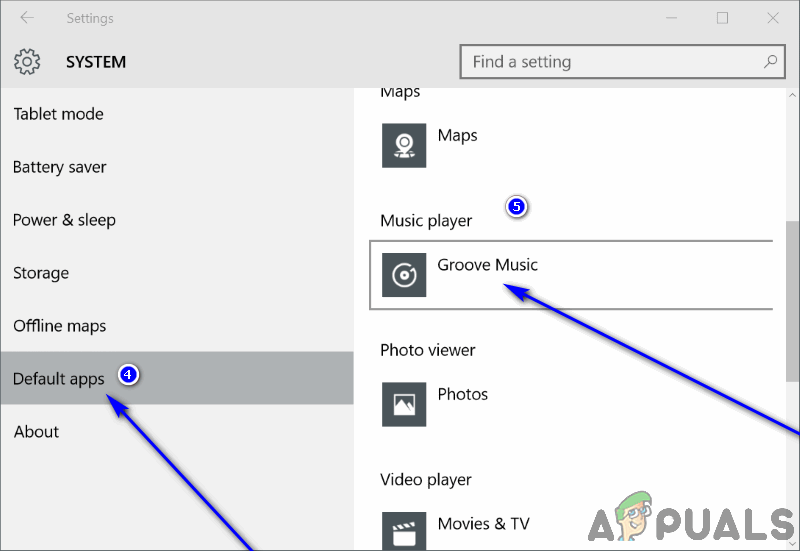Open Power & sleep settings
Viewport: 800px width, 551px height.
[x=64, y=220]
